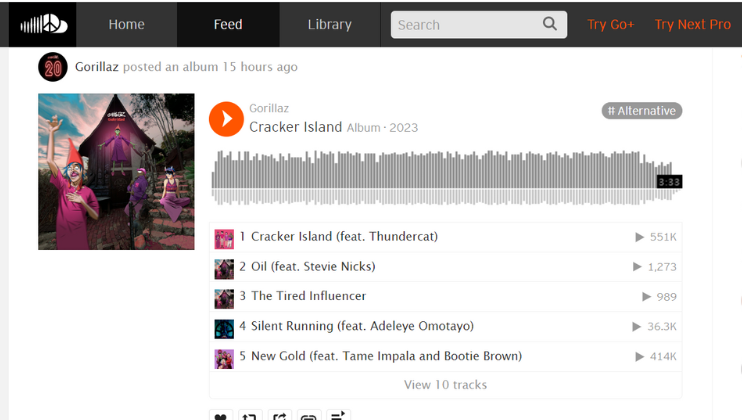
Task: Copy link using the link icon
Action: [309, 415]
